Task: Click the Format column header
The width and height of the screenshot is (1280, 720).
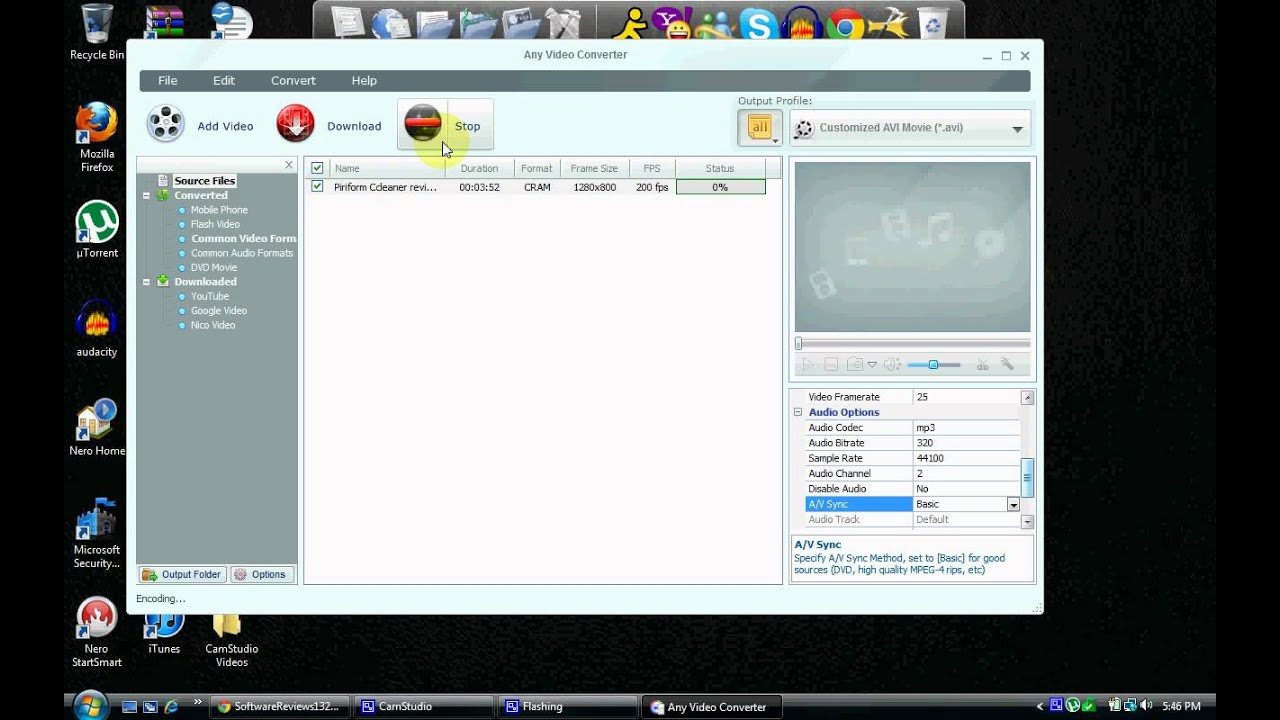Action: point(537,168)
